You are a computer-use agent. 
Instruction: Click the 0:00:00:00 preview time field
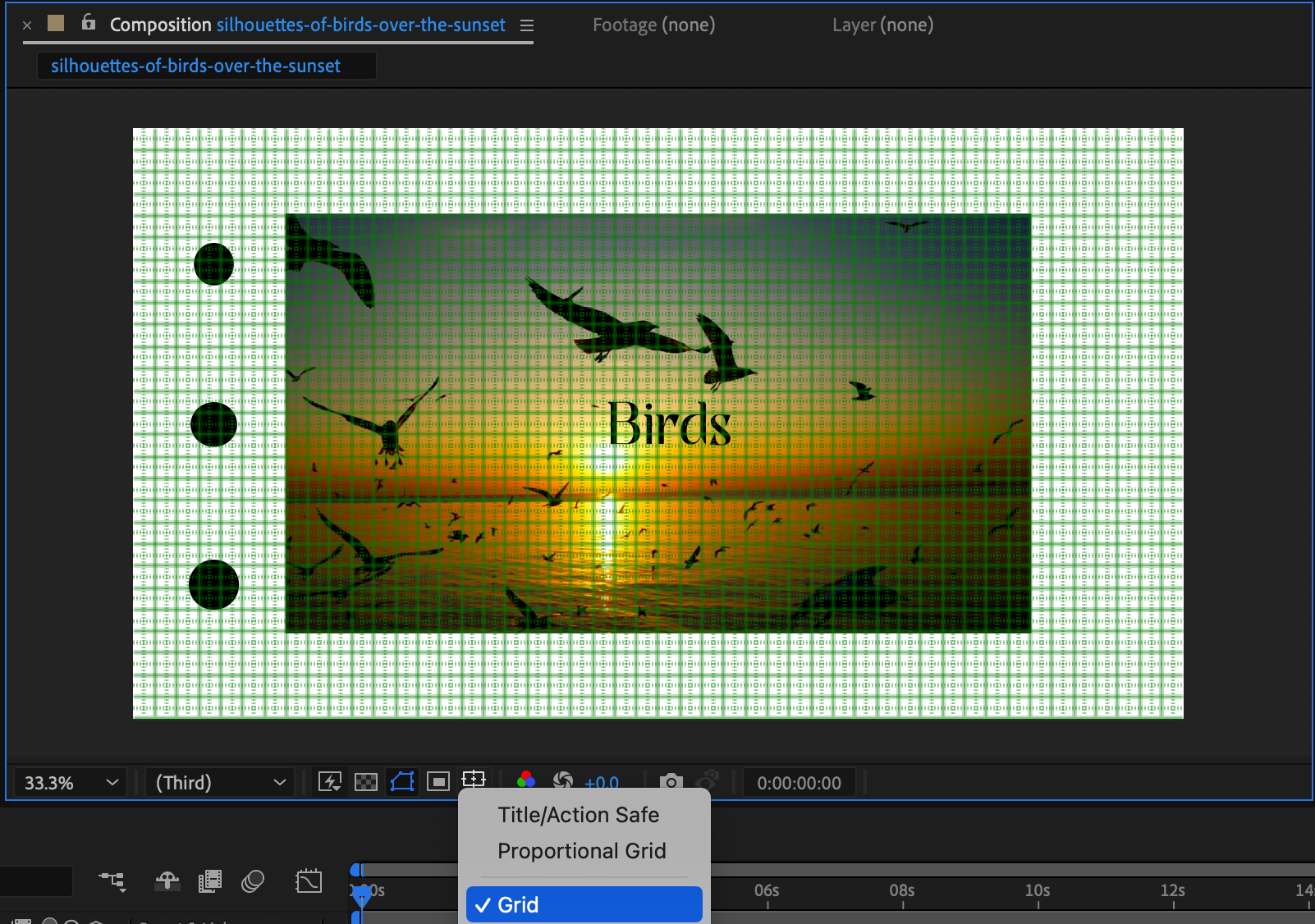coord(799,783)
